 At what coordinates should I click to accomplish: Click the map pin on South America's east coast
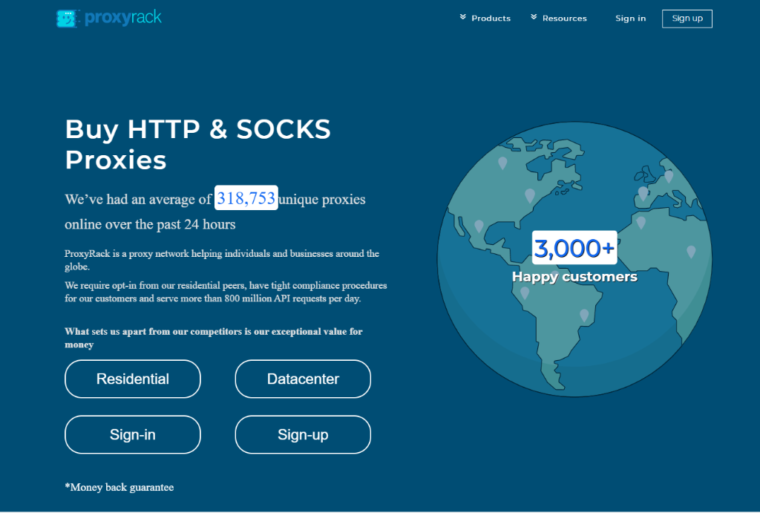(584, 316)
